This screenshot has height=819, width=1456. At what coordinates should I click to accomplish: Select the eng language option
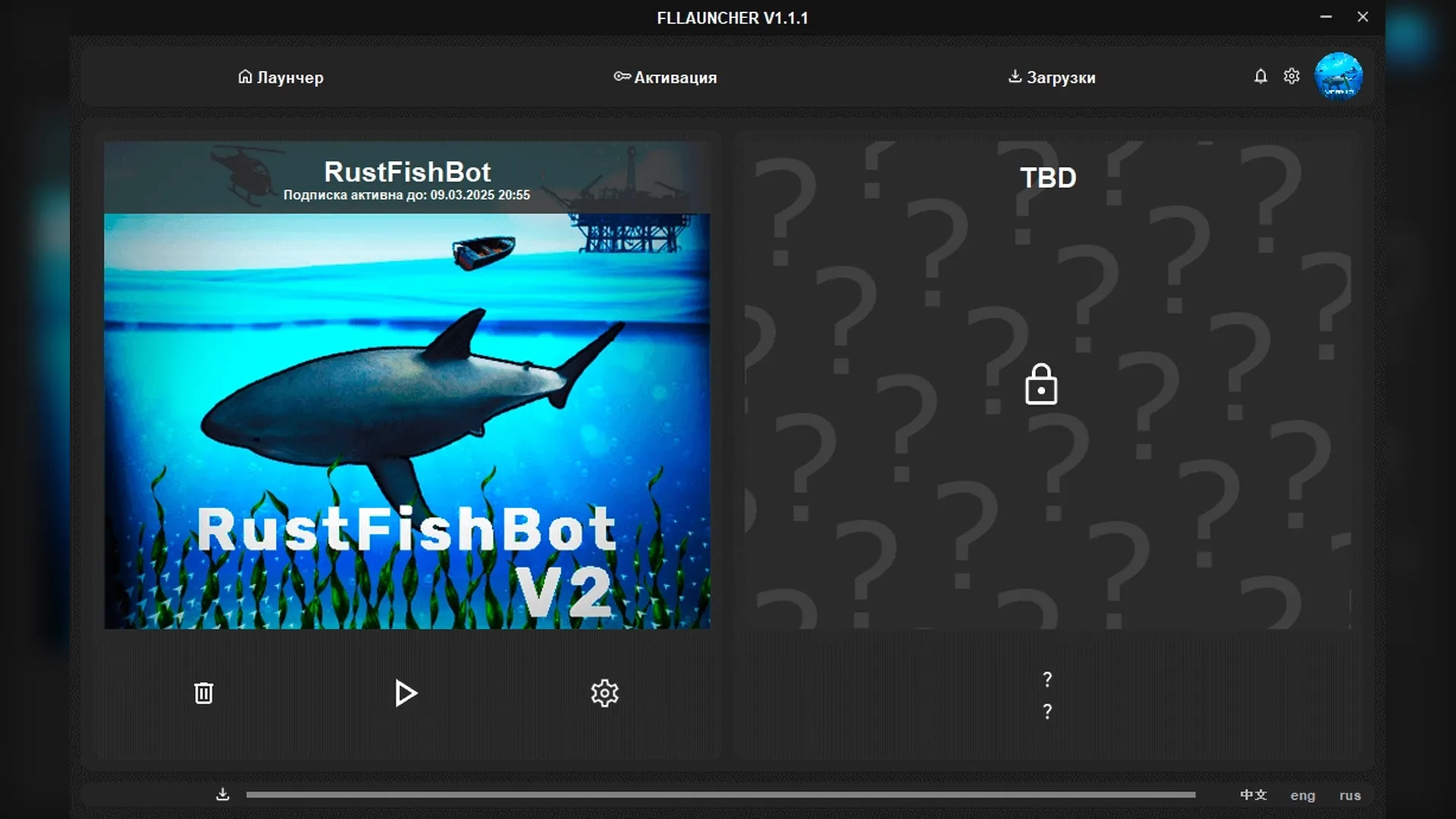point(1302,795)
